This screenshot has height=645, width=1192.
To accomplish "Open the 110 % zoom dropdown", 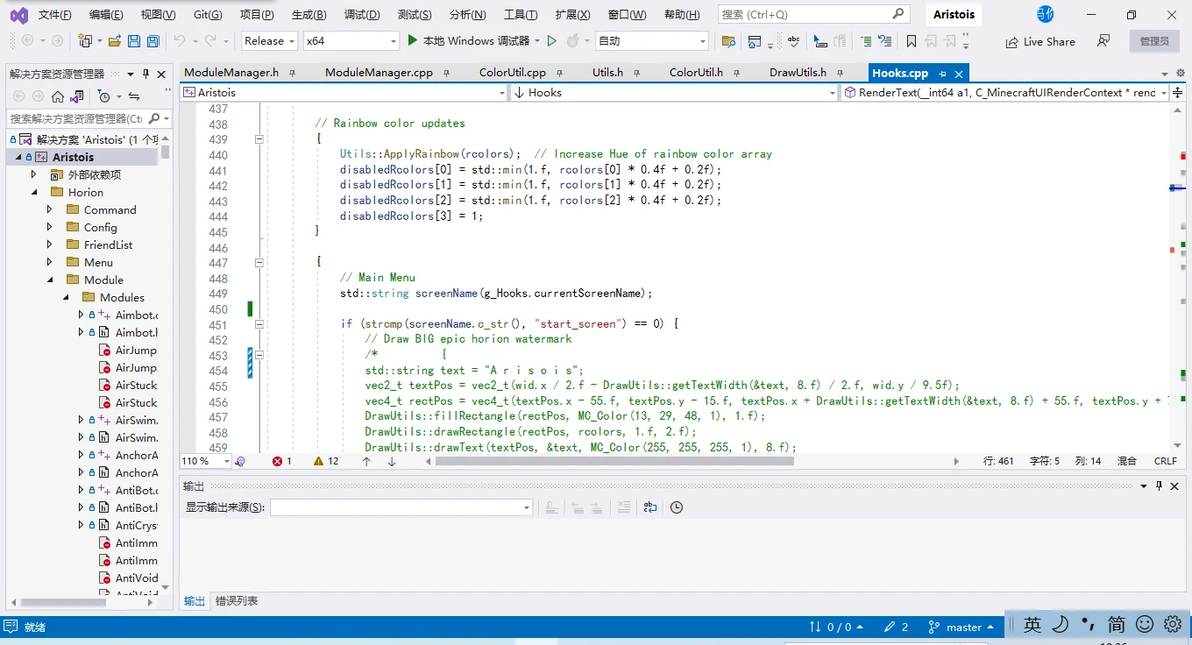I will (x=205, y=461).
